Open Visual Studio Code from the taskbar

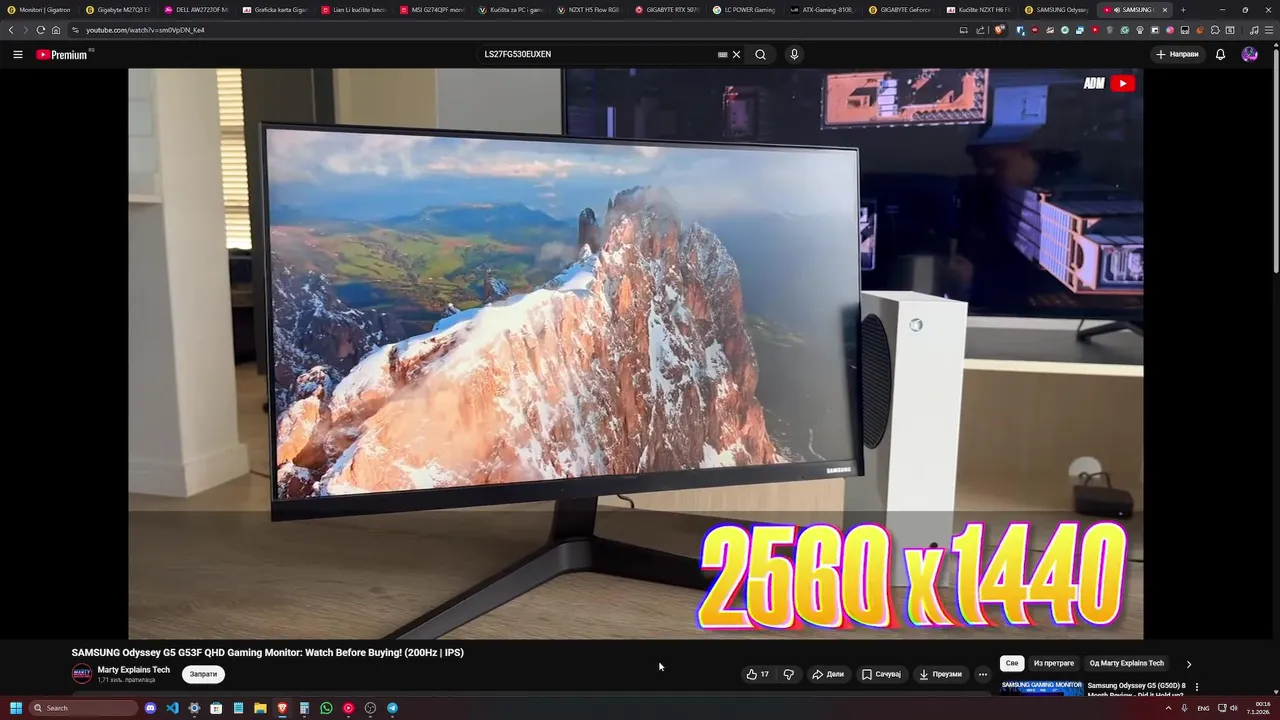click(x=172, y=708)
